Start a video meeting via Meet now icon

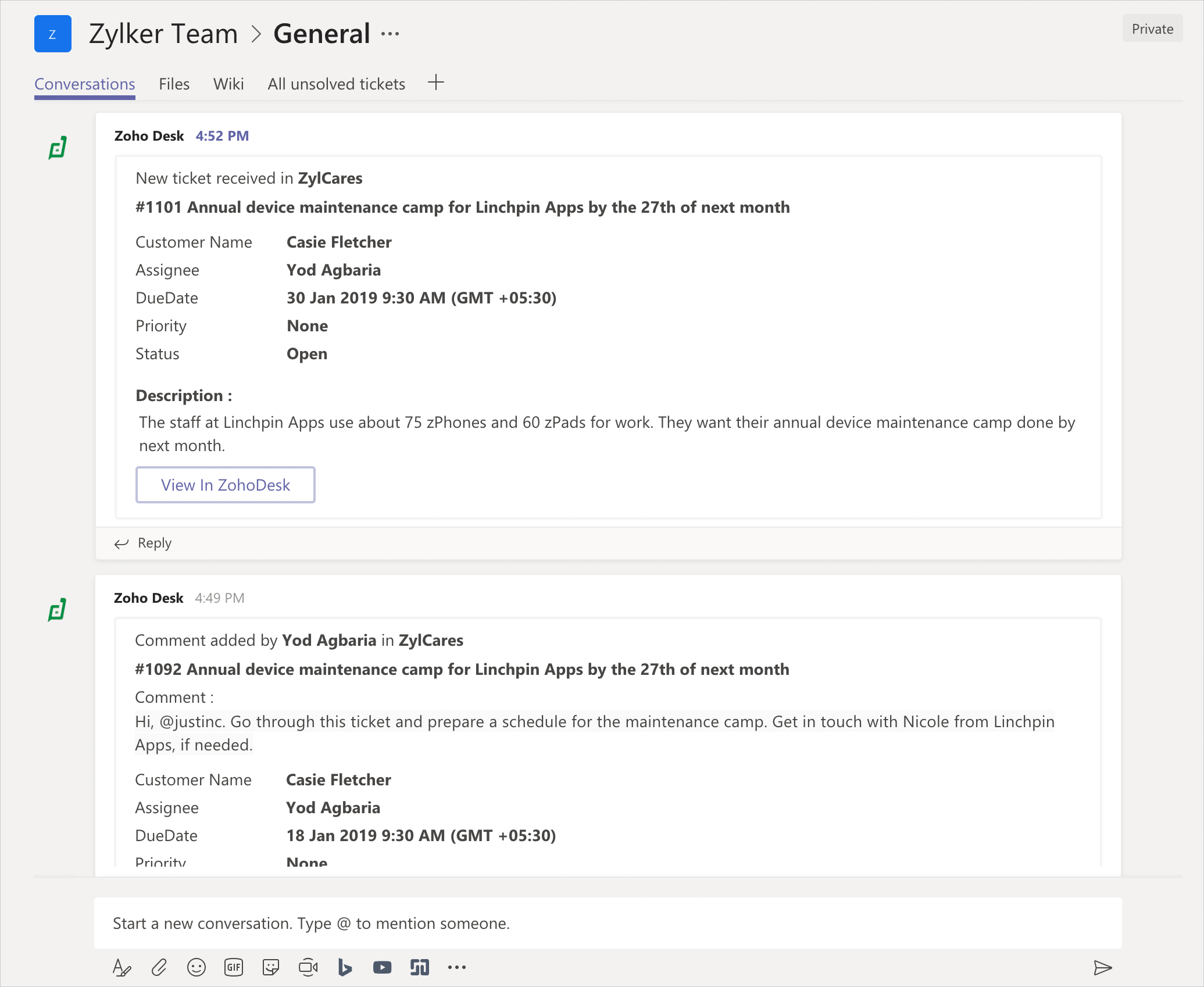tap(308, 967)
